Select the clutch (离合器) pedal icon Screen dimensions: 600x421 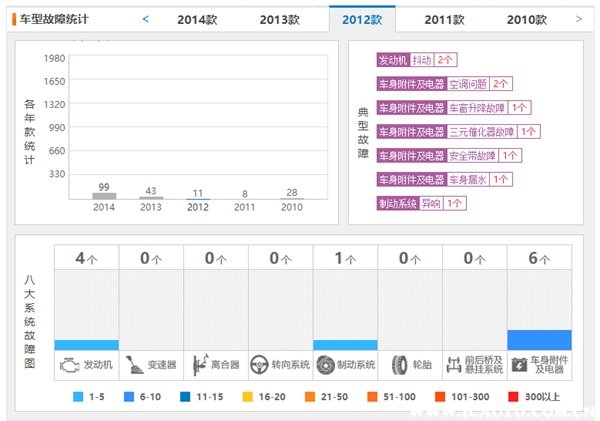click(x=197, y=365)
